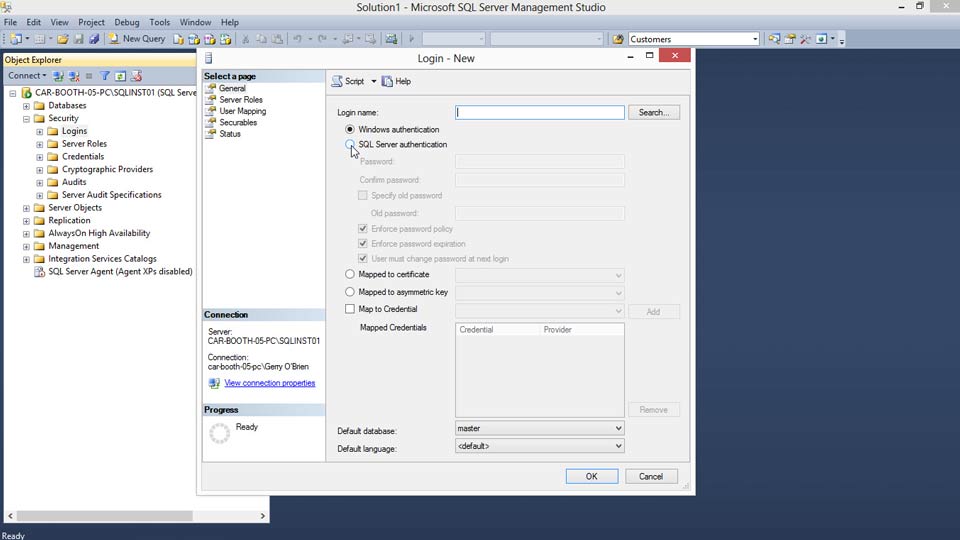Toggle Enforce password policy checkbox
This screenshot has width=960, height=540.
(362, 228)
